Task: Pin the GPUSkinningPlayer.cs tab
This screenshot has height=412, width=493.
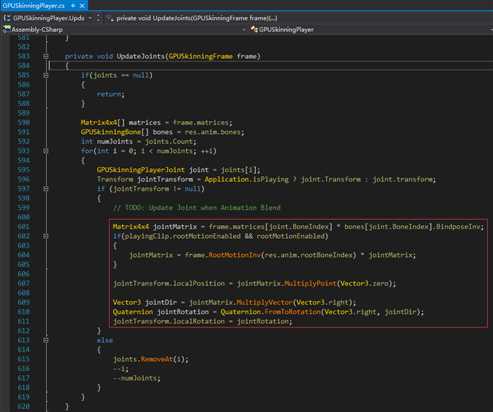Action: (73, 6)
